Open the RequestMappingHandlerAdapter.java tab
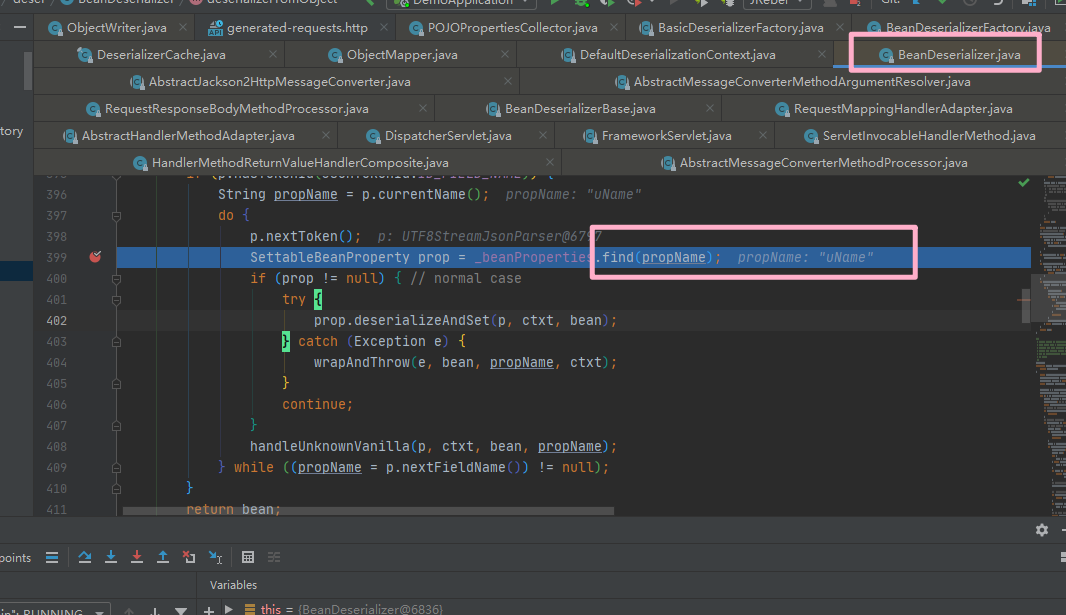 tap(894, 109)
